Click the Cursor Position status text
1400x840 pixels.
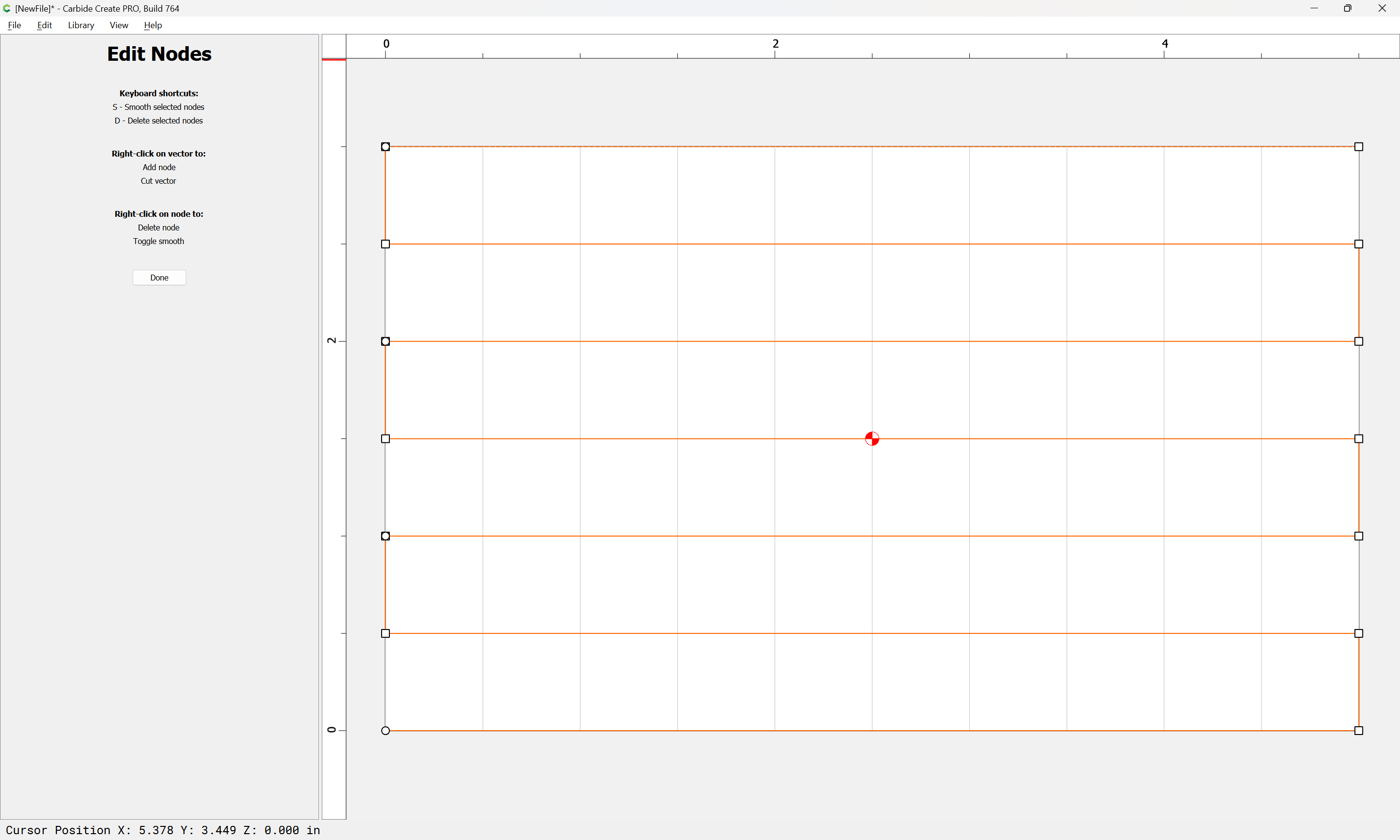pyautogui.click(x=163, y=830)
